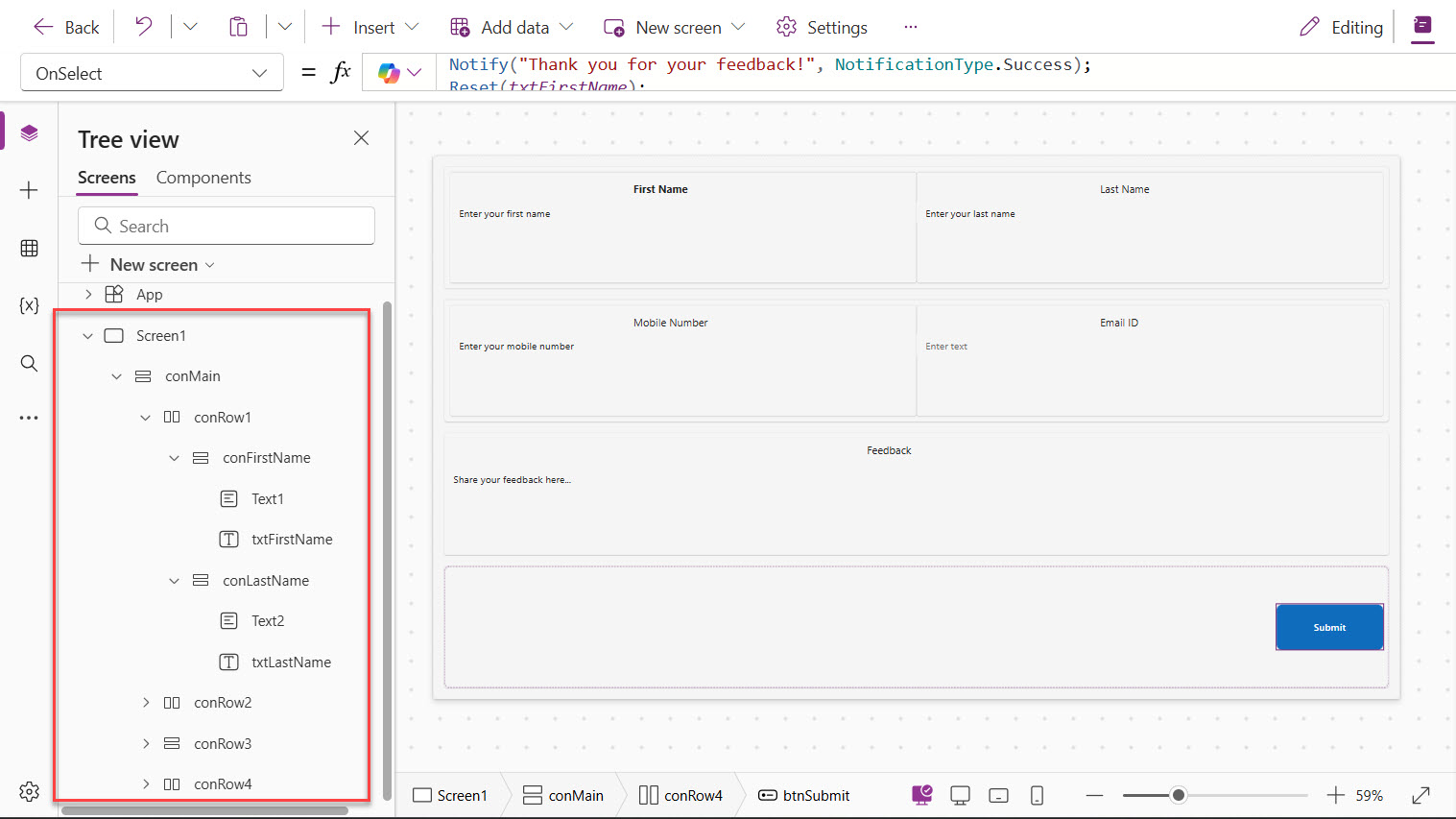Open the Insert pane via plus icon
1456x819 pixels.
pos(29,190)
